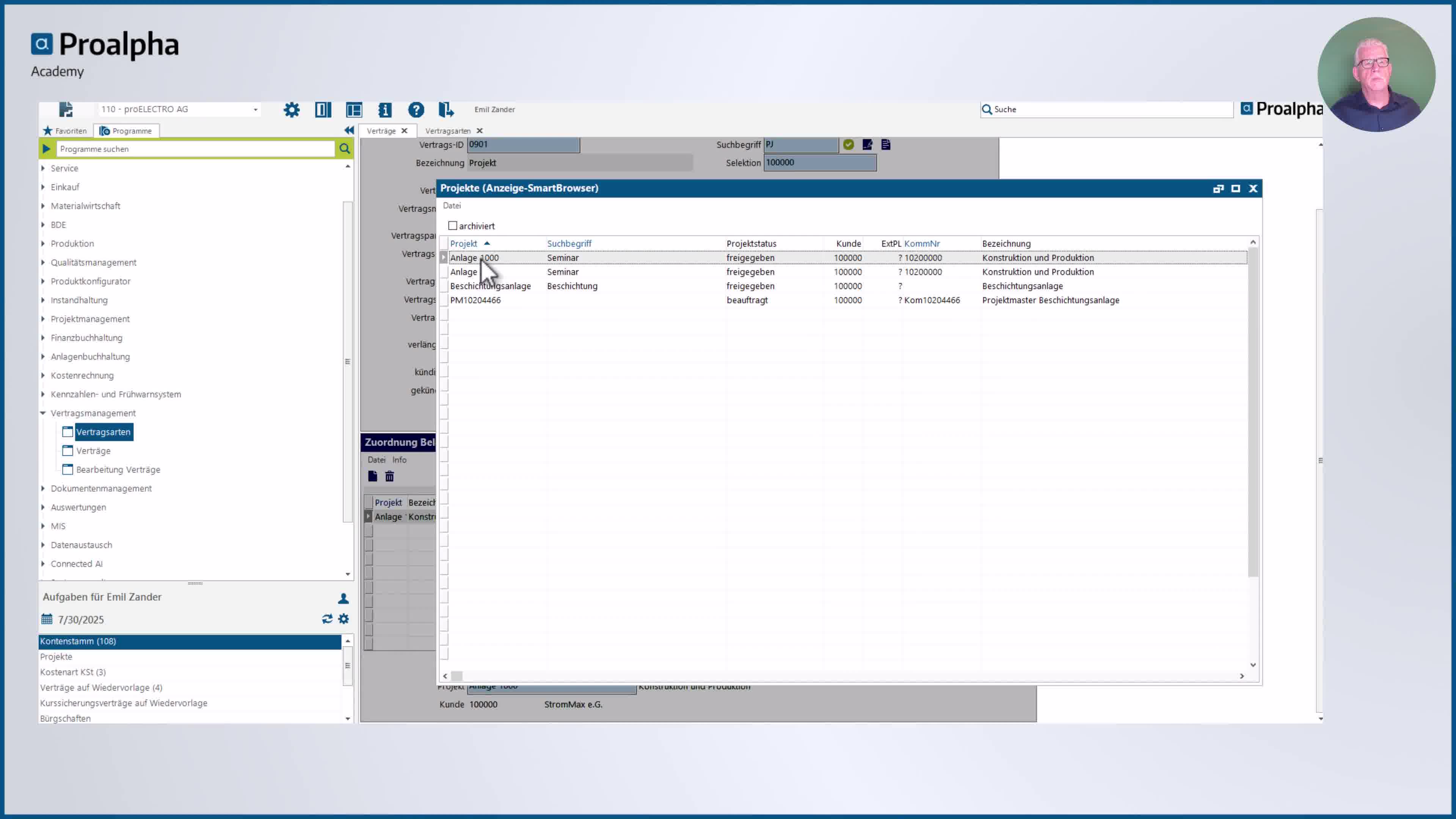Open the calendar icon next to 7/30/2025
The width and height of the screenshot is (1456, 819).
pyautogui.click(x=47, y=619)
